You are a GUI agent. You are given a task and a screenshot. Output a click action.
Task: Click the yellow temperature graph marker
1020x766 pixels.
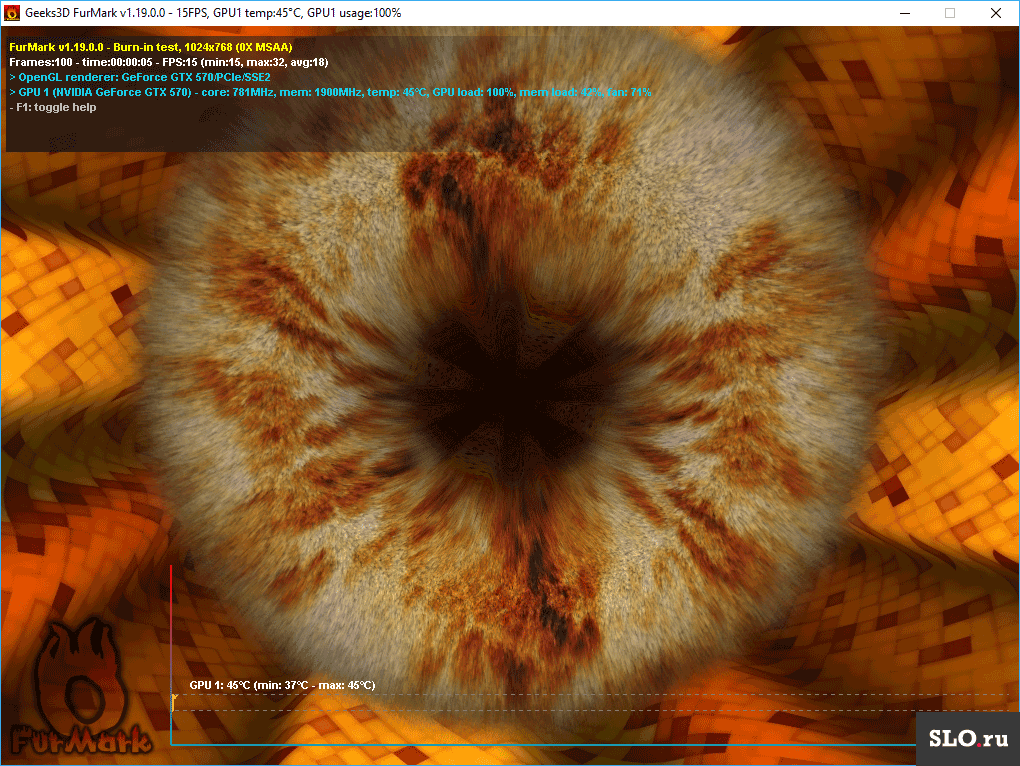174,701
